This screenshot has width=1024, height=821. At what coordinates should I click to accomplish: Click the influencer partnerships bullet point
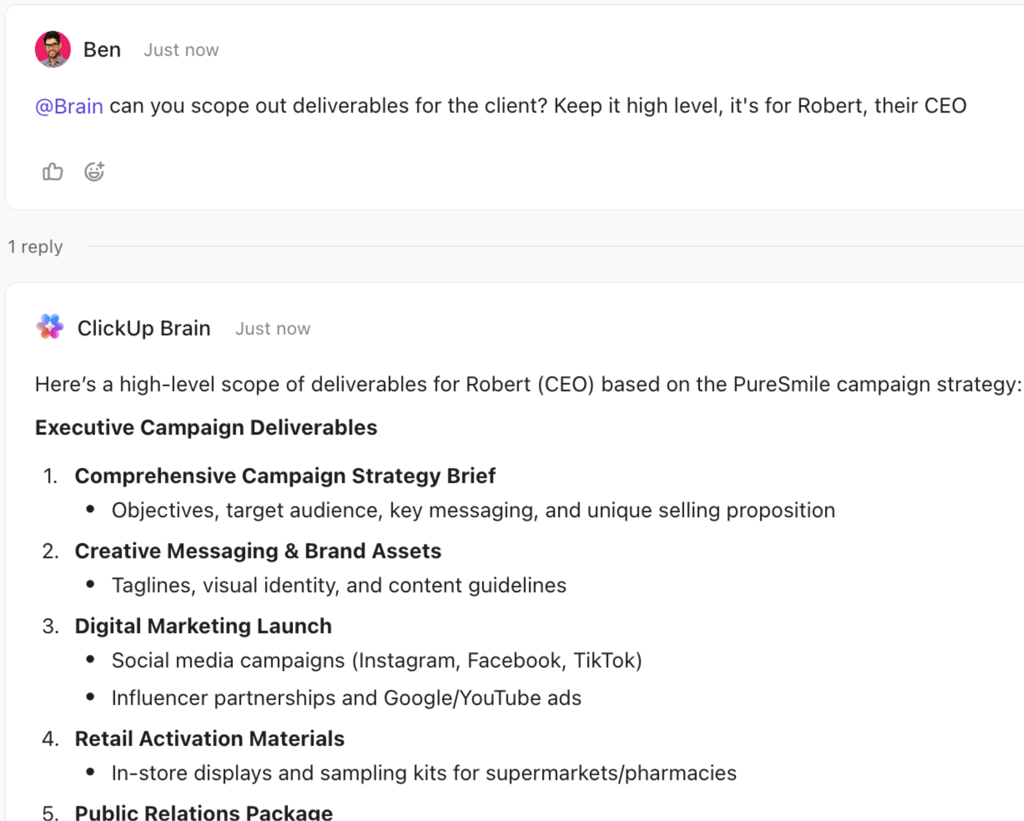pyautogui.click(x=345, y=698)
